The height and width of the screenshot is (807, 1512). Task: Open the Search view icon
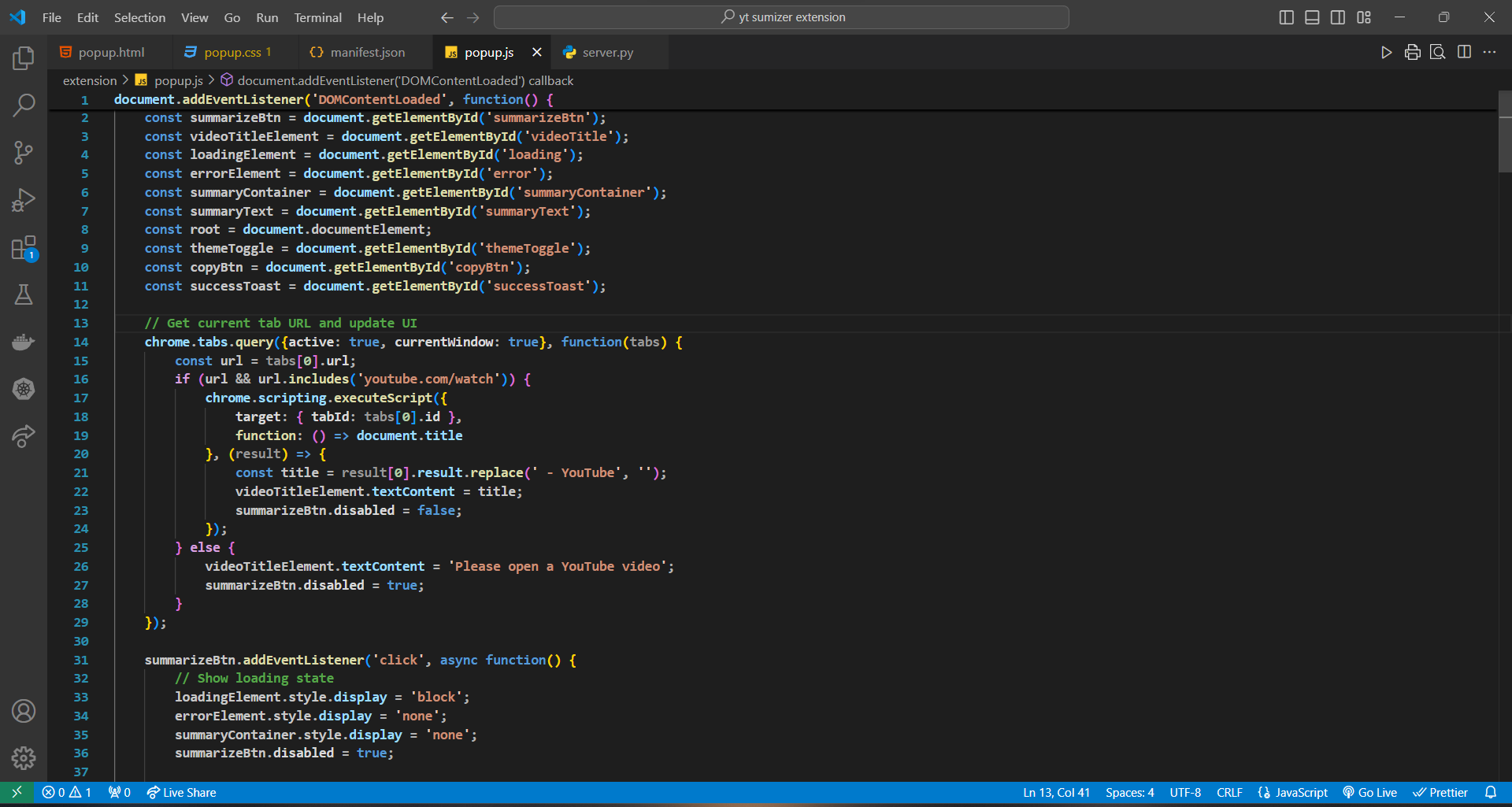(x=24, y=105)
